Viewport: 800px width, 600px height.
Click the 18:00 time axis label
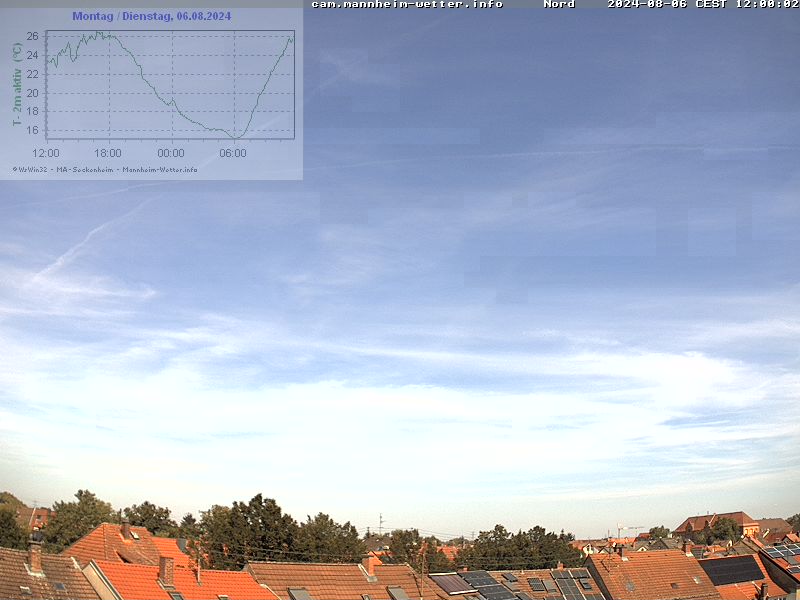(x=108, y=153)
